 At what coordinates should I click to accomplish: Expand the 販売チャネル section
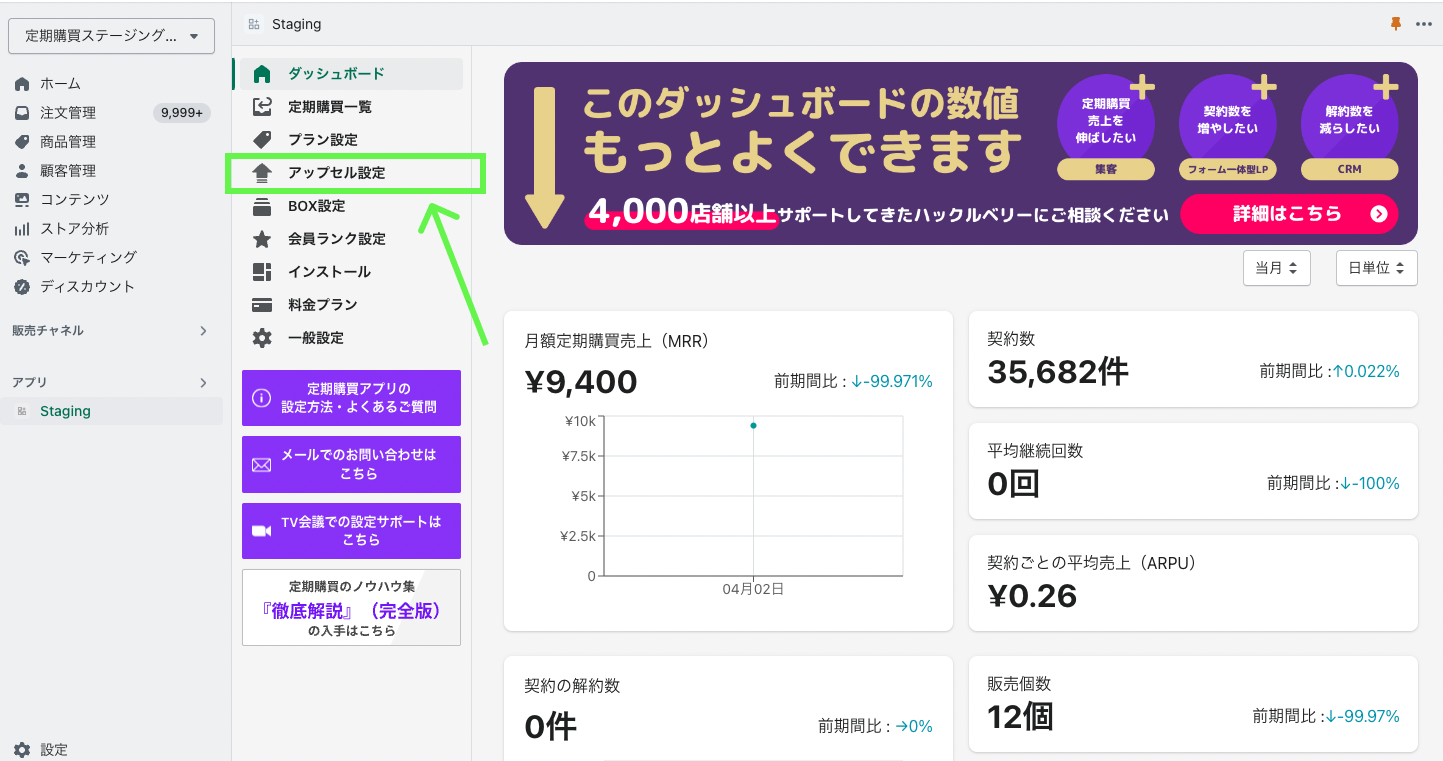[x=203, y=331]
